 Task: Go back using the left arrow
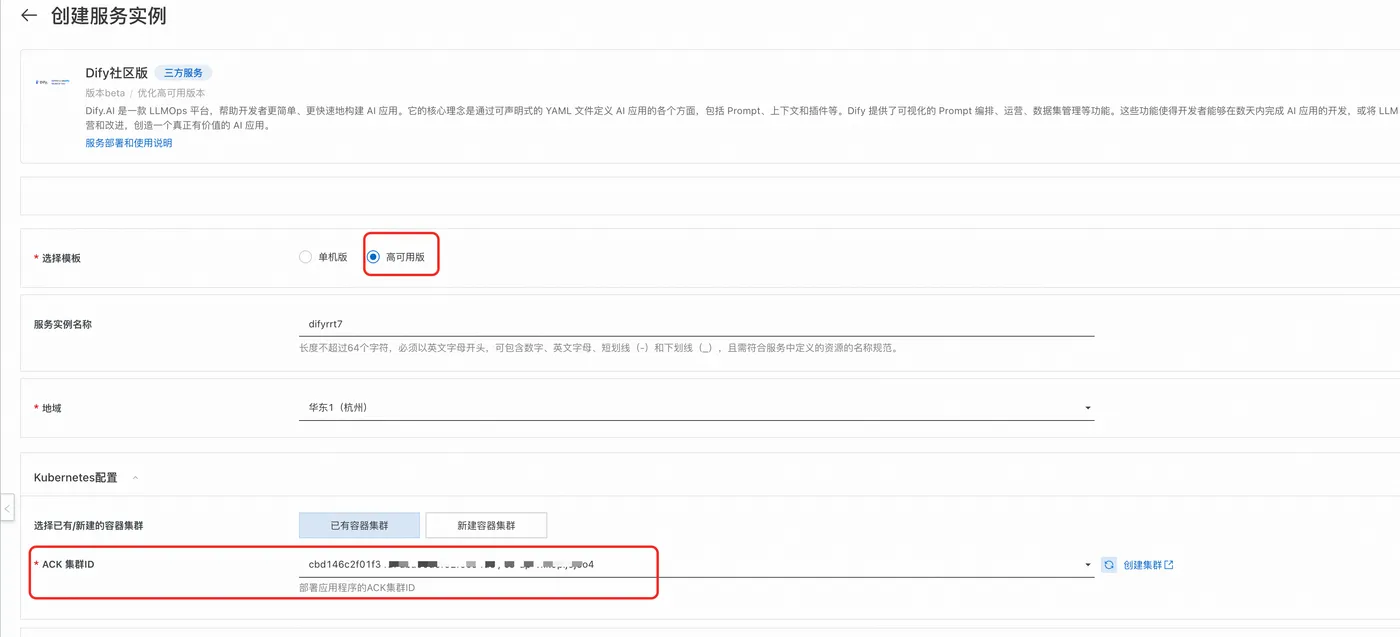pos(28,16)
